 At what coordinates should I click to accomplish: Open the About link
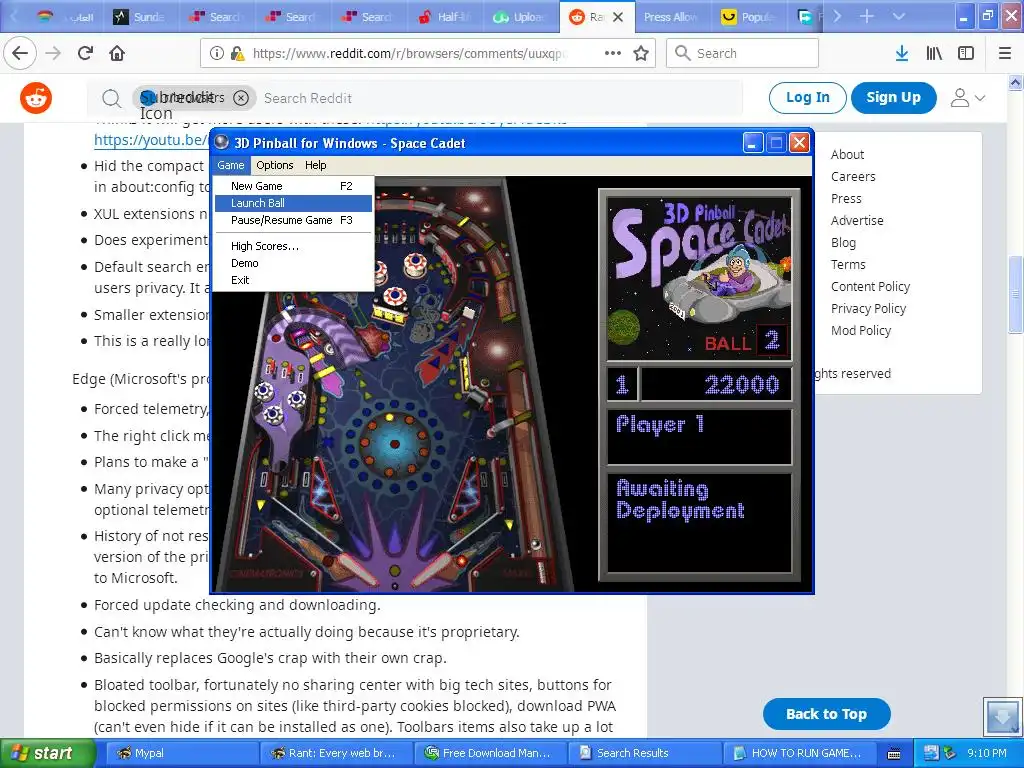pos(847,155)
